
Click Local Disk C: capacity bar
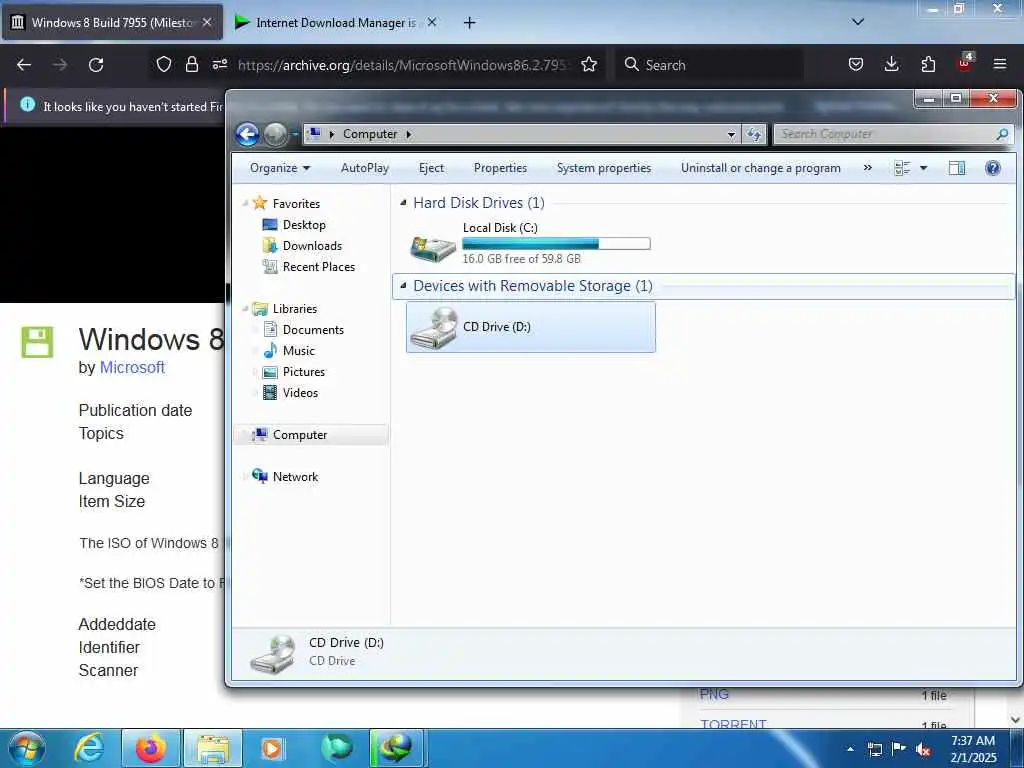[556, 244]
